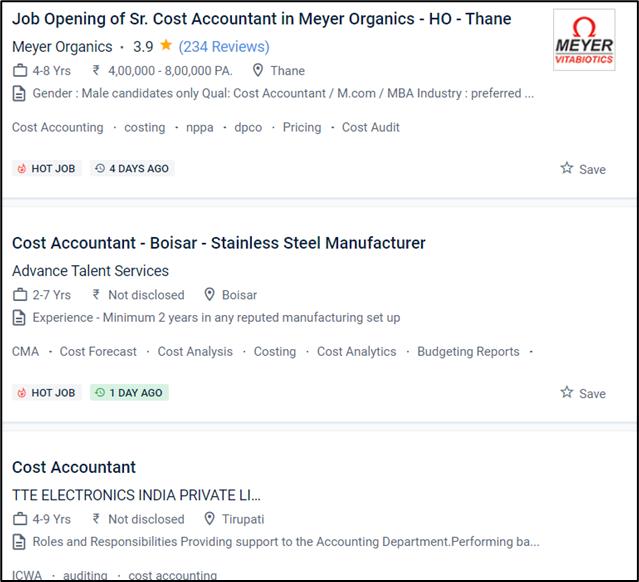This screenshot has width=639, height=582.
Task: Select the 'Pricing' skill tag
Action: [302, 128]
